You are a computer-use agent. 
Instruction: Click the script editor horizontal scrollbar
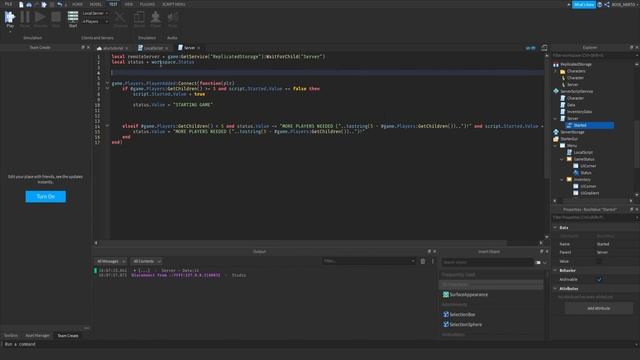point(303,243)
